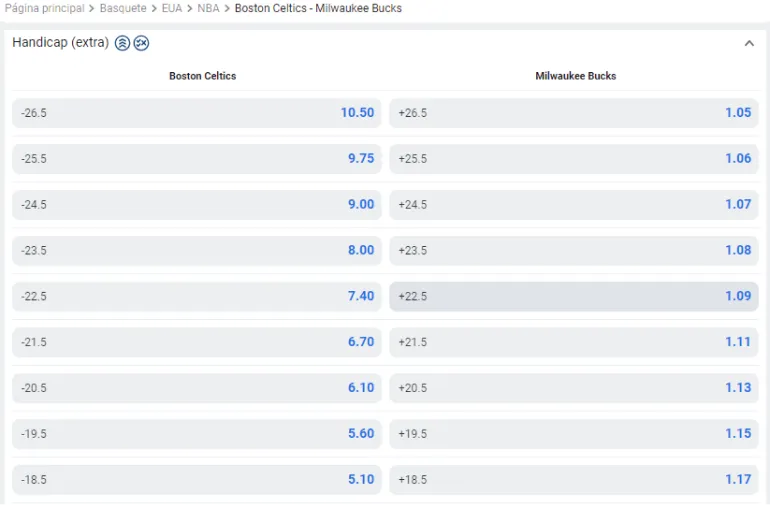Open the Basquete breadcrumb link
770x505 pixels.
pos(123,8)
